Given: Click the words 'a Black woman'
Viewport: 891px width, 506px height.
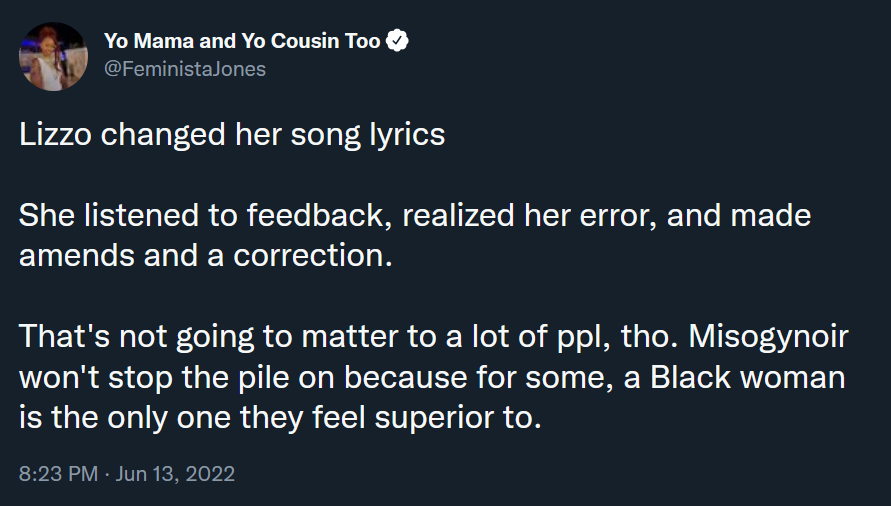Looking at the screenshot, I should (735, 378).
